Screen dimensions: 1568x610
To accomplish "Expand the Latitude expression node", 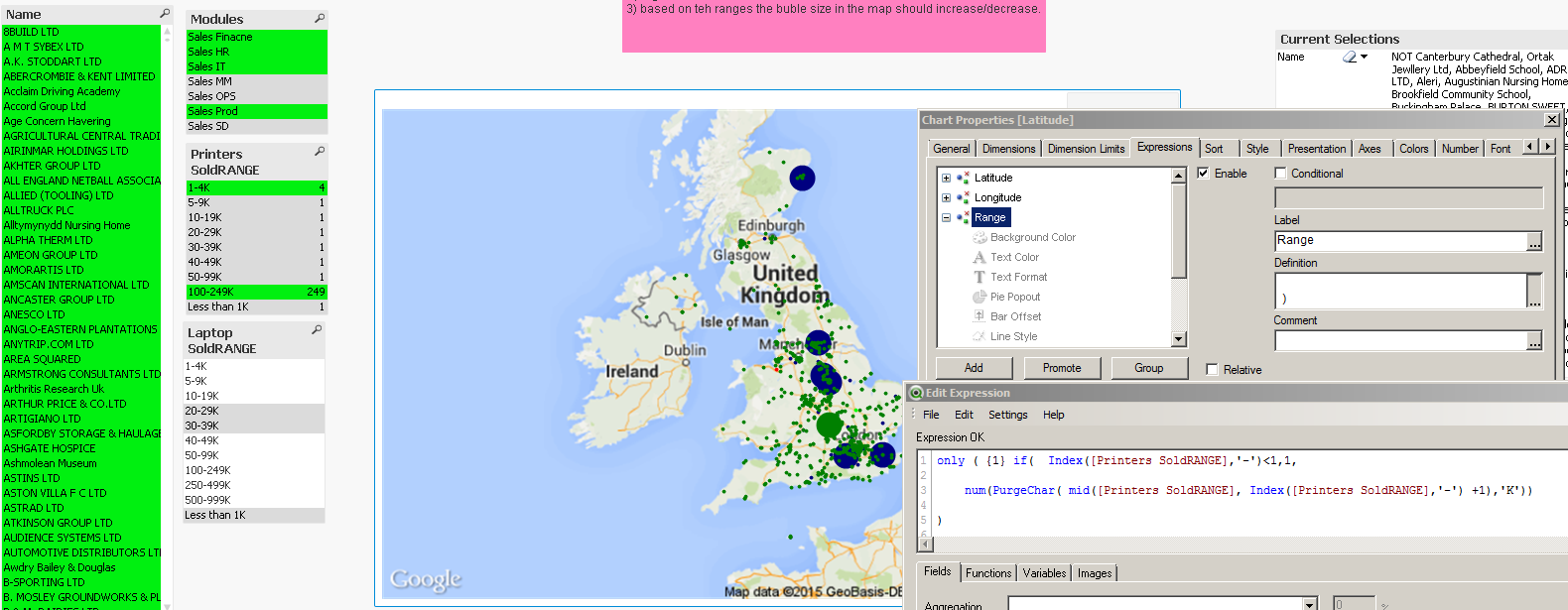I will (x=946, y=179).
